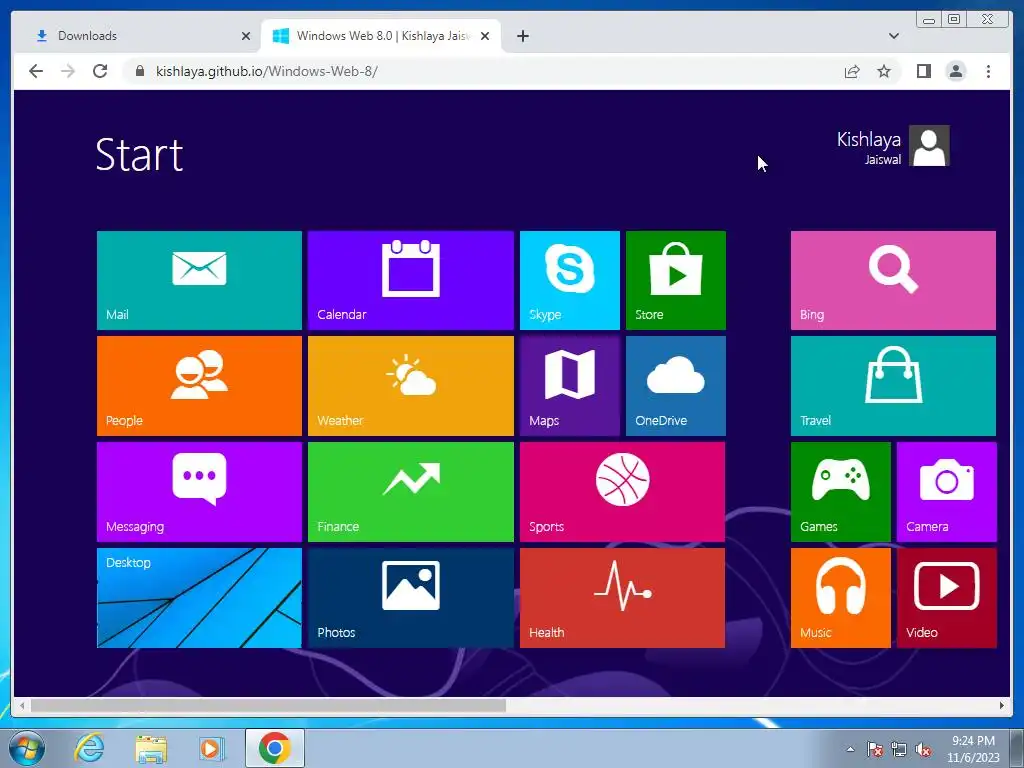
Task: Open the Camera tile
Action: coord(946,492)
